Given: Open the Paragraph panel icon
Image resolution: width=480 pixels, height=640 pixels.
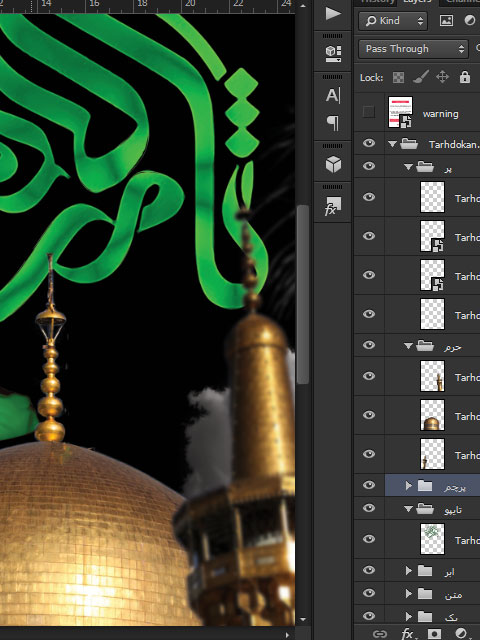Looking at the screenshot, I should click(x=333, y=123).
